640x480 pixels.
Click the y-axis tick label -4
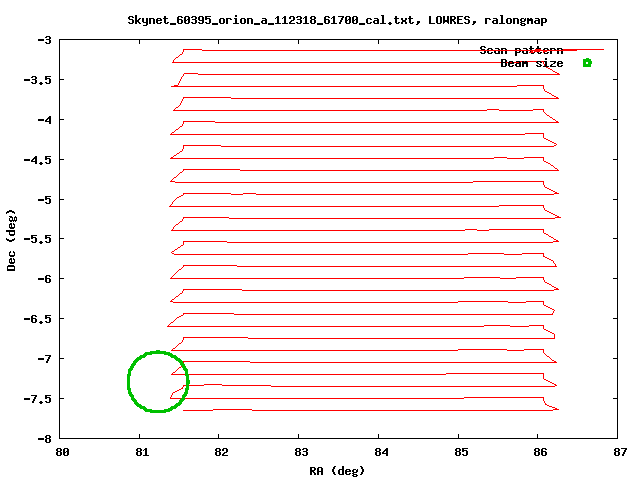click(44, 120)
